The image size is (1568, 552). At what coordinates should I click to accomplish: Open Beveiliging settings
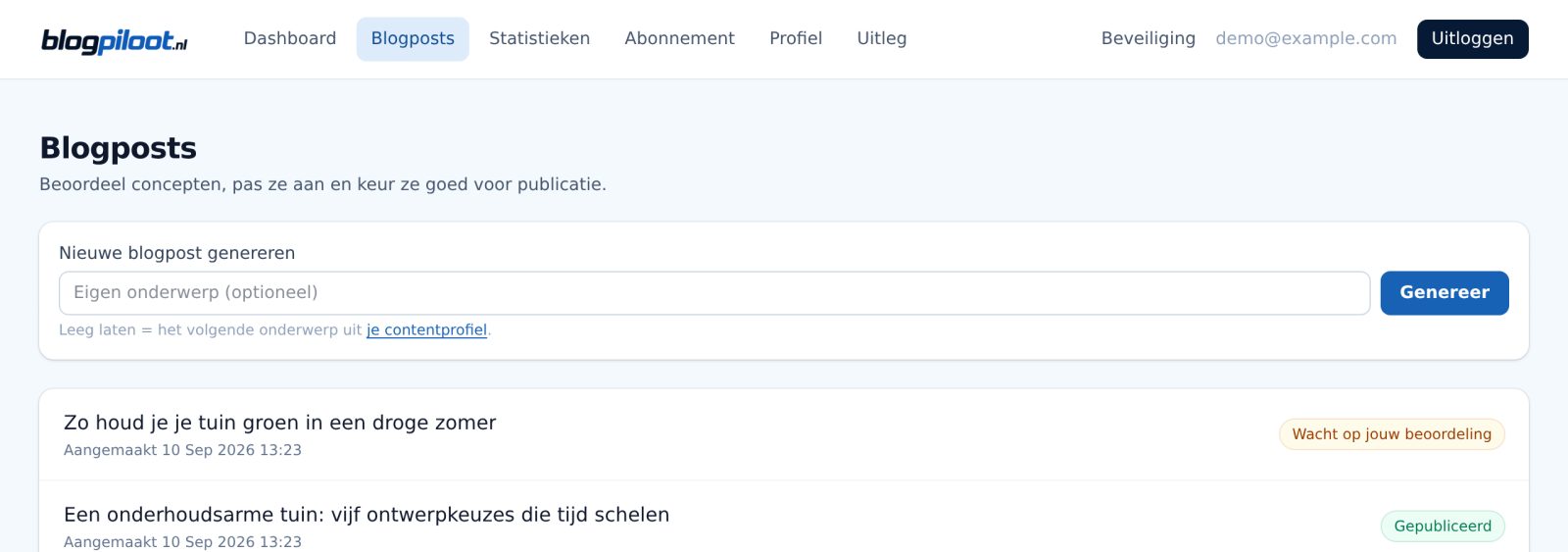(x=1149, y=39)
